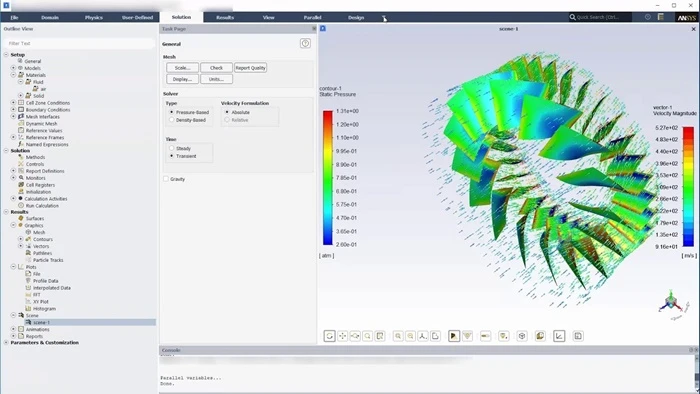Open the help icon in General task page

pos(305,43)
